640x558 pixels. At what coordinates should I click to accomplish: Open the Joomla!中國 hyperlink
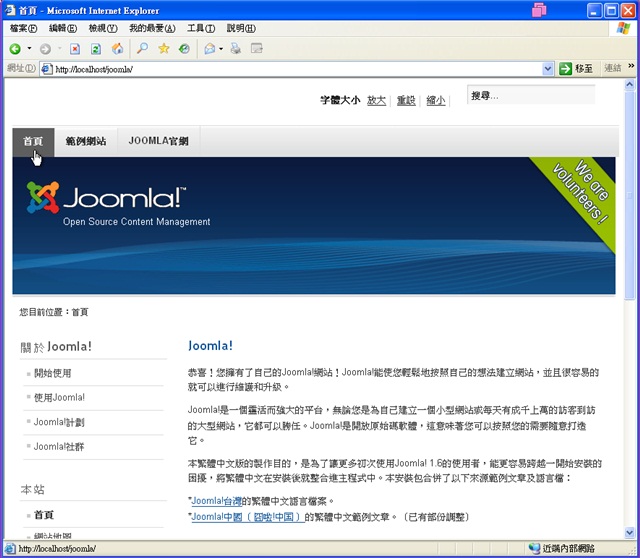(x=248, y=517)
